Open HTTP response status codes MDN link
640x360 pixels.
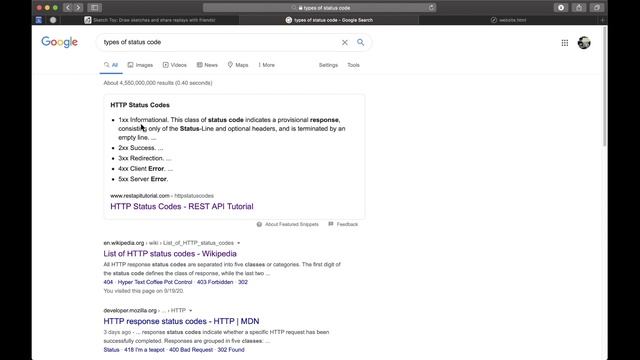tap(181, 321)
